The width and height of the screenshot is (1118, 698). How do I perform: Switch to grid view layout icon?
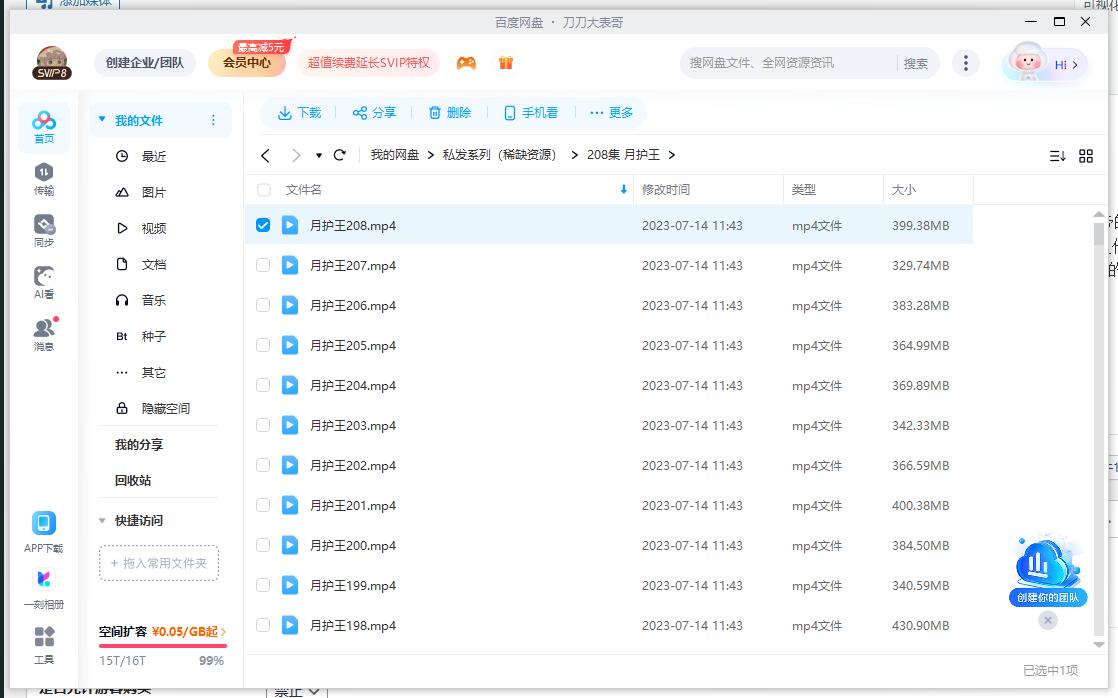[x=1086, y=156]
